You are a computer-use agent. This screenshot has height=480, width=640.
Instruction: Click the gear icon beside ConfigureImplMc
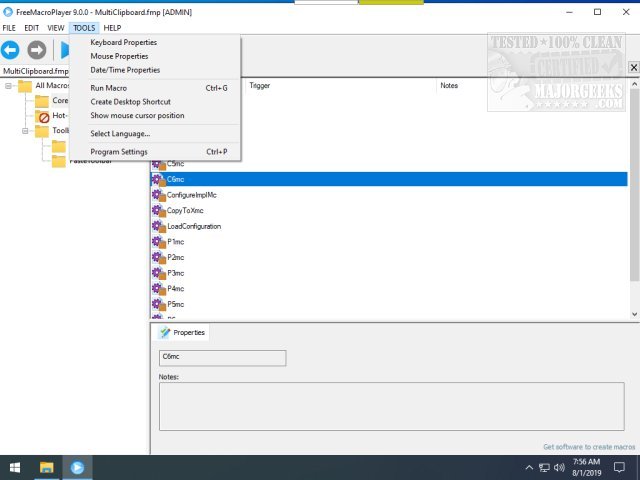click(x=158, y=195)
